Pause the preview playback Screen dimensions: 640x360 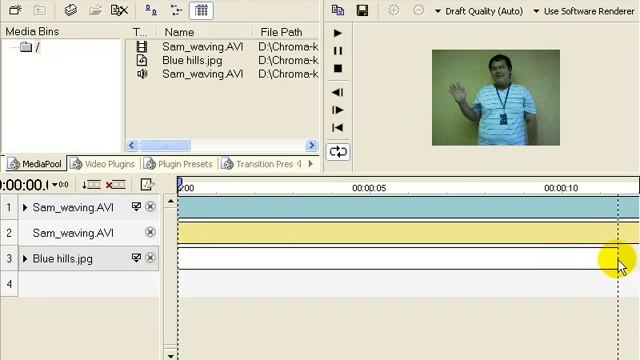pos(338,51)
